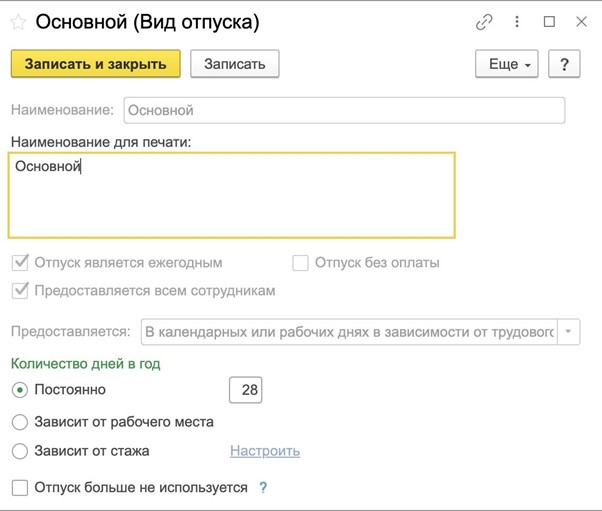Select 'Зависит от рабочего места' radio option

click(19, 422)
